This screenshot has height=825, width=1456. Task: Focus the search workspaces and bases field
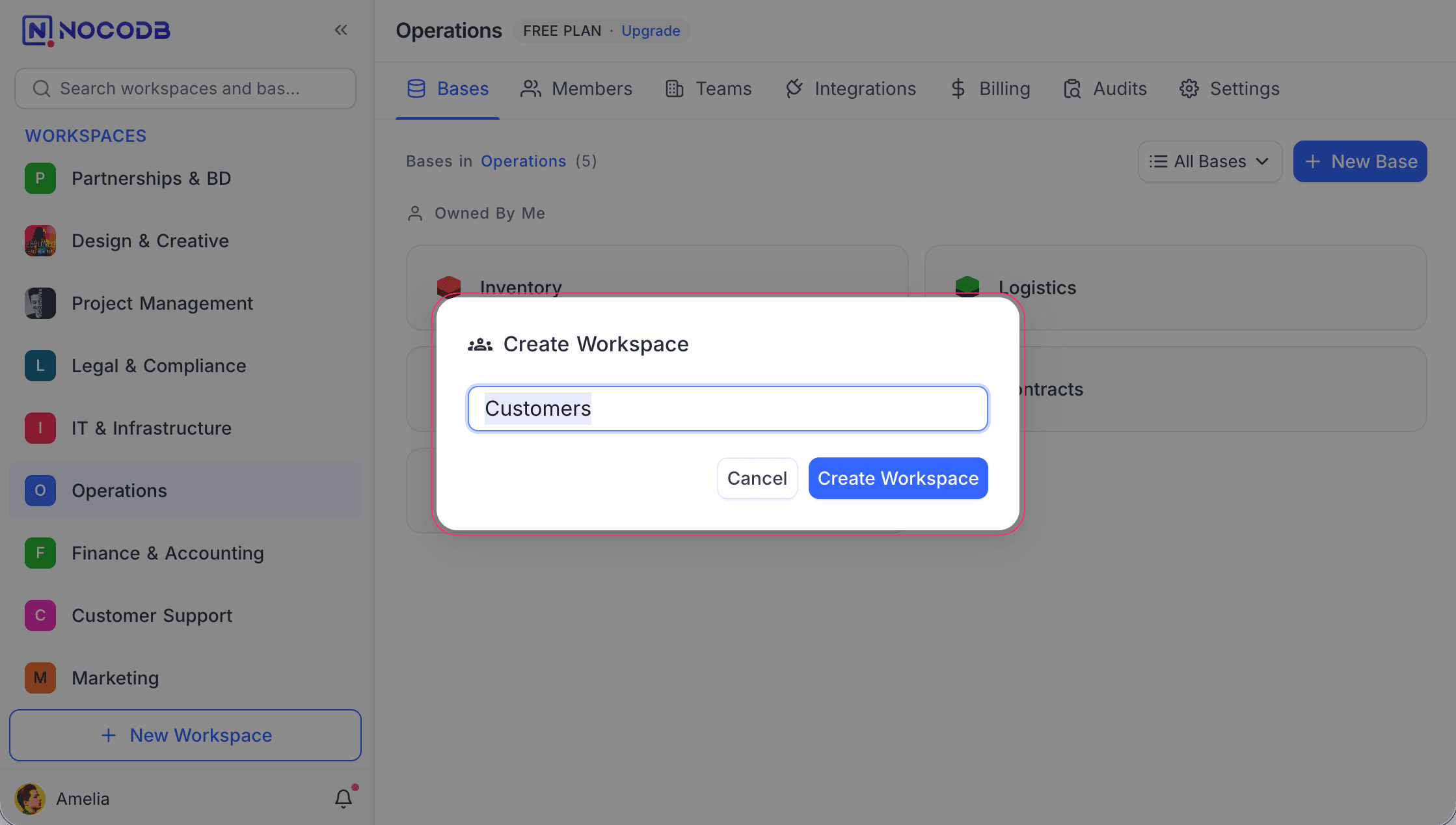click(185, 88)
